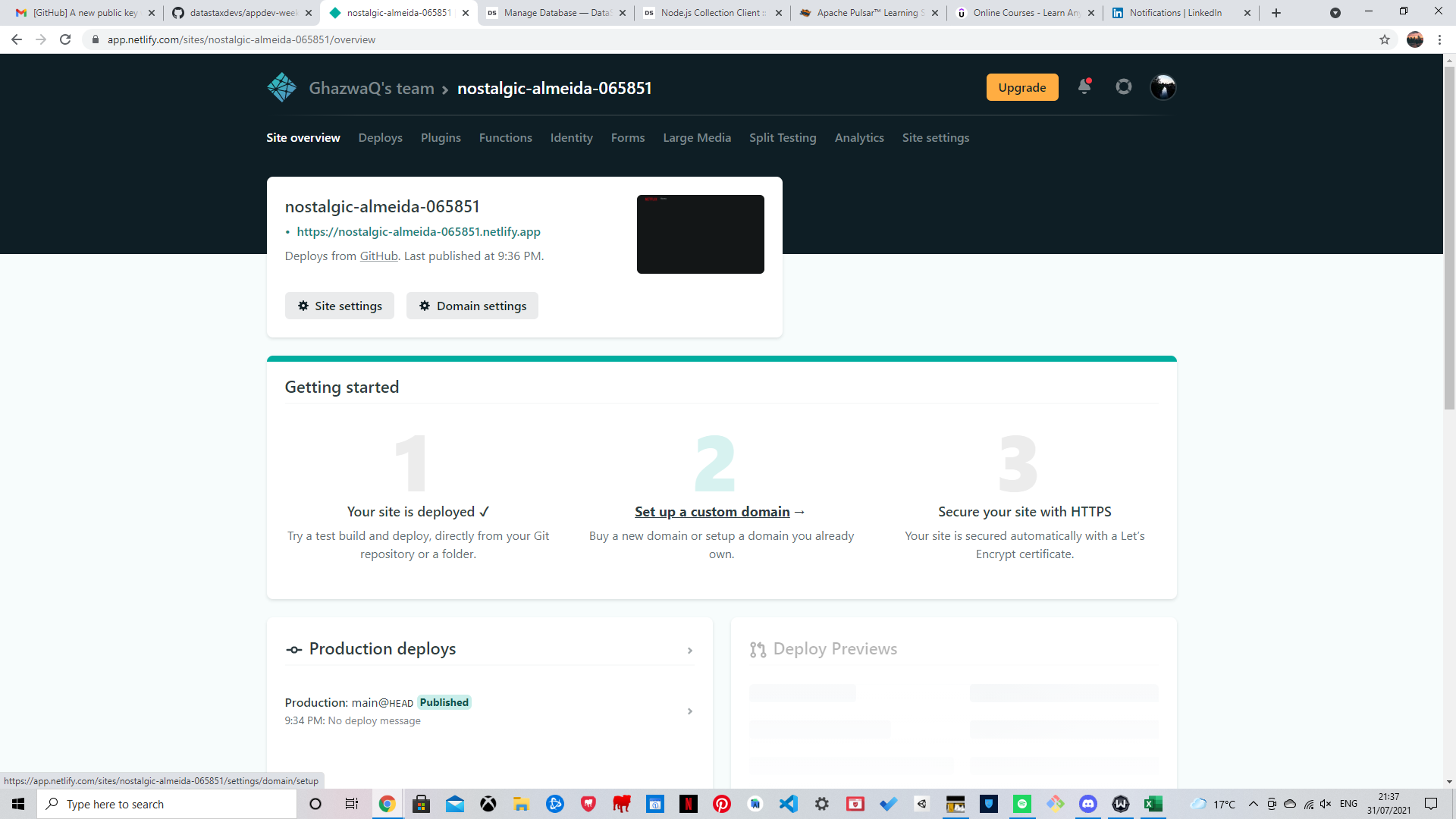This screenshot has width=1456, height=819.
Task: Click the vertical page scrollbar
Action: 1449,227
